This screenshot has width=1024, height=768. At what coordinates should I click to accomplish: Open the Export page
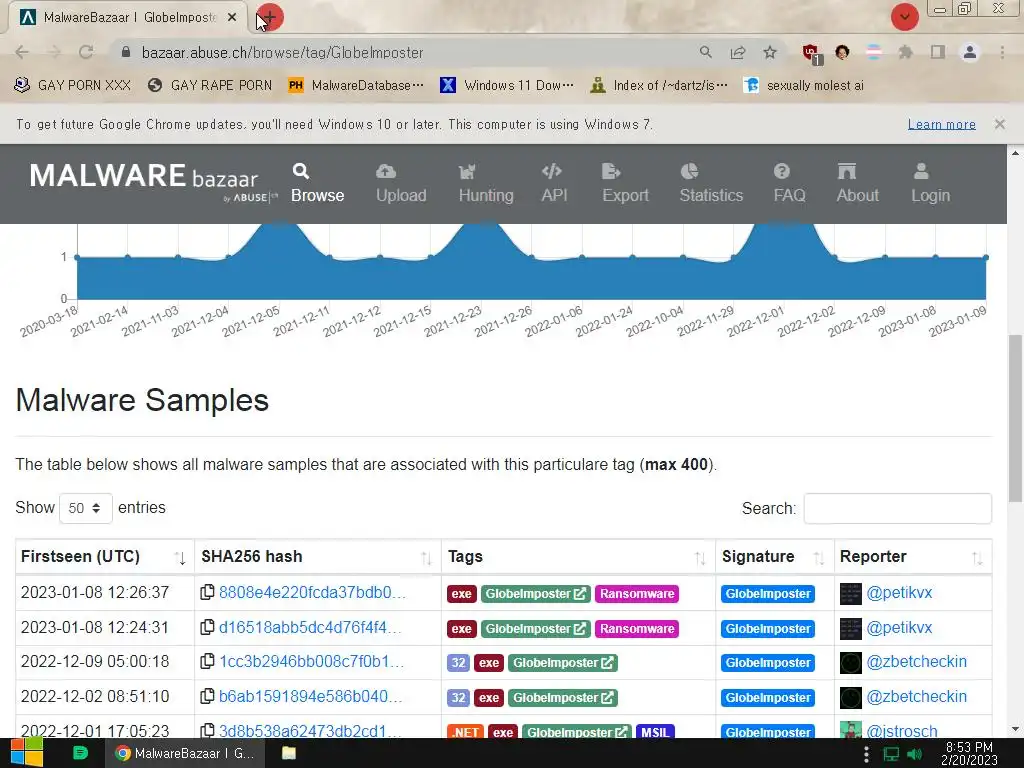tap(625, 184)
